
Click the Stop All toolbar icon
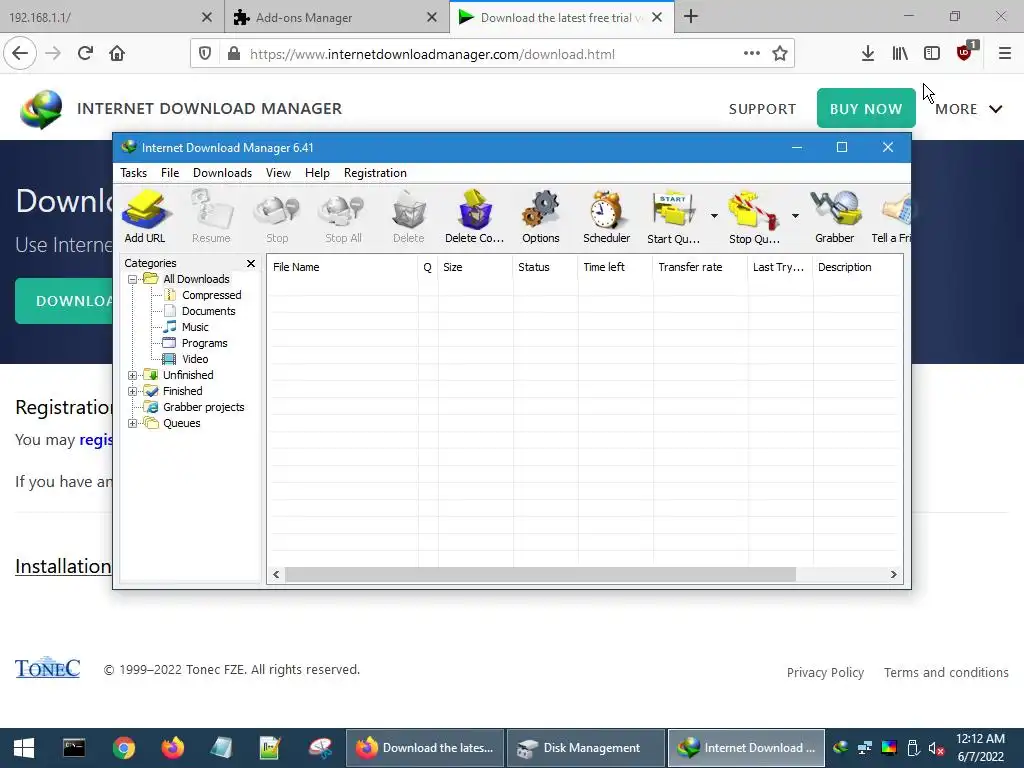pos(343,217)
